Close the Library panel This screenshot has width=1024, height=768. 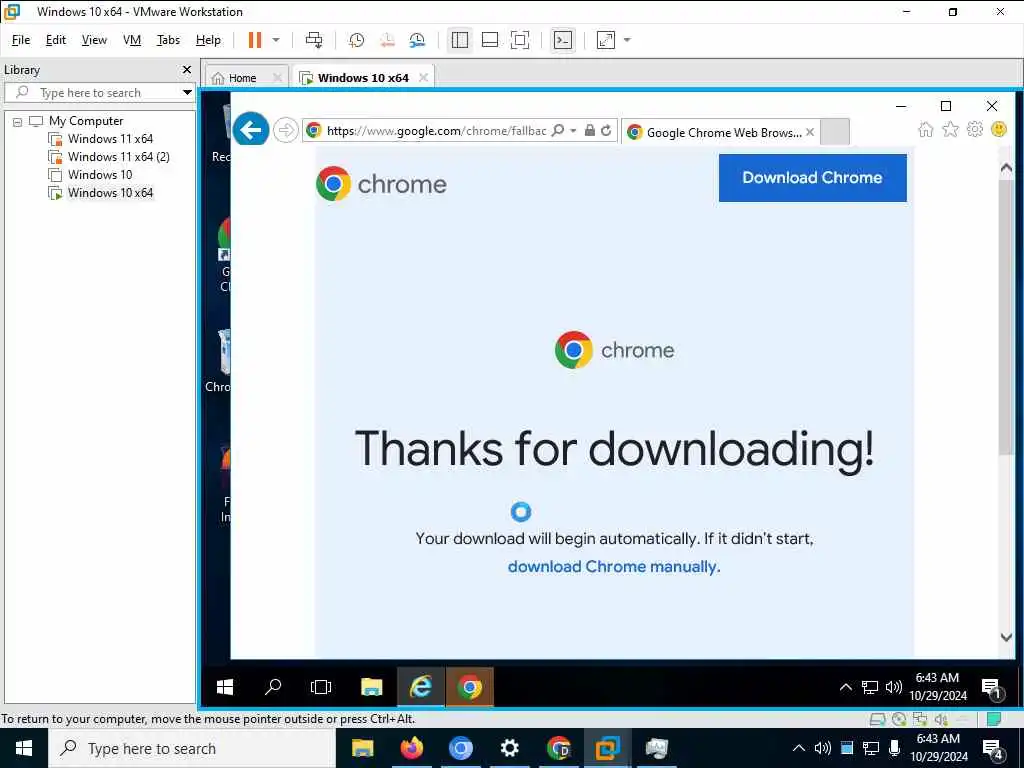tap(187, 69)
